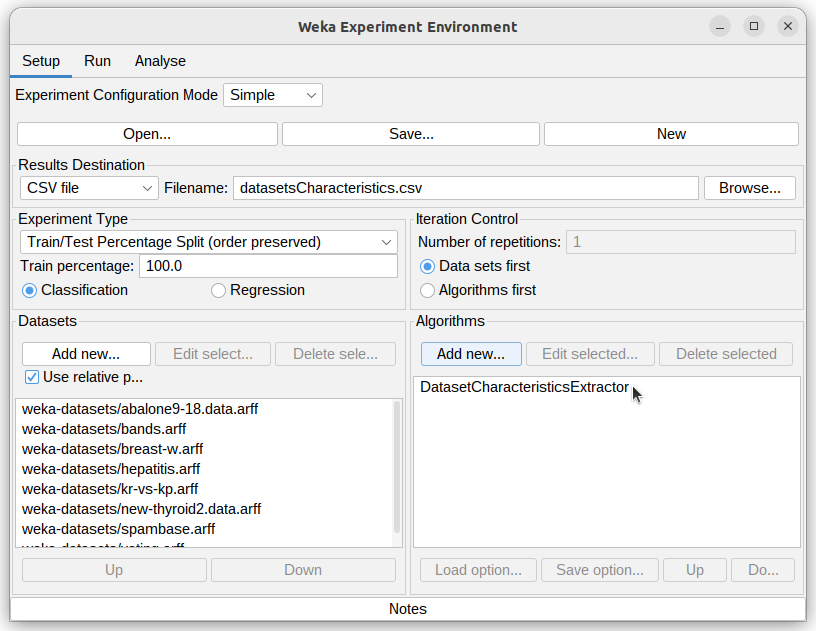Open the Experiment Configuration Mode dropdown
The image size is (816, 631).
[x=272, y=95]
